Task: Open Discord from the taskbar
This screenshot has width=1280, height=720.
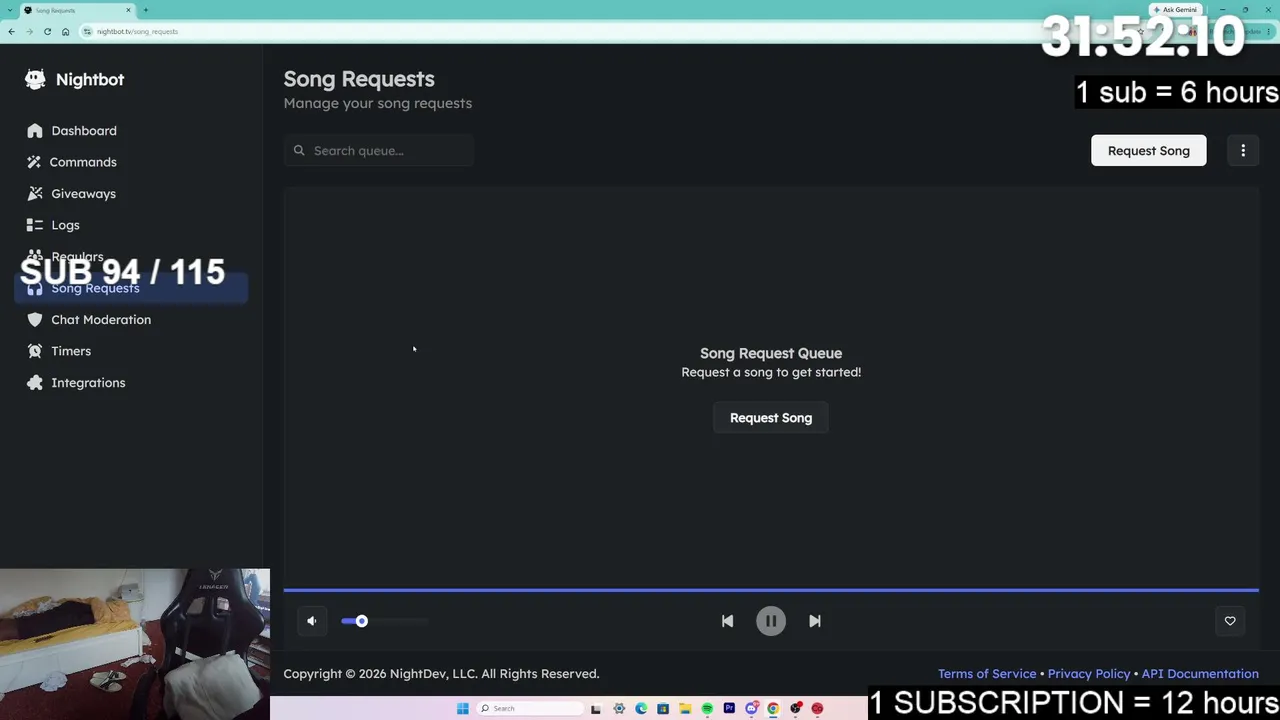Action: 751,709
